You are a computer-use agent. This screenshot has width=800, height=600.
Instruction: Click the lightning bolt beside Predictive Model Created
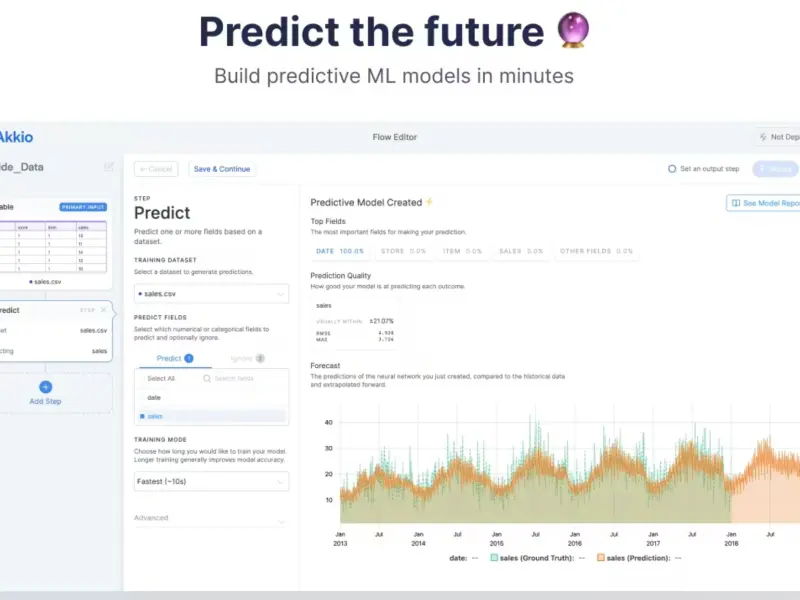click(x=429, y=202)
